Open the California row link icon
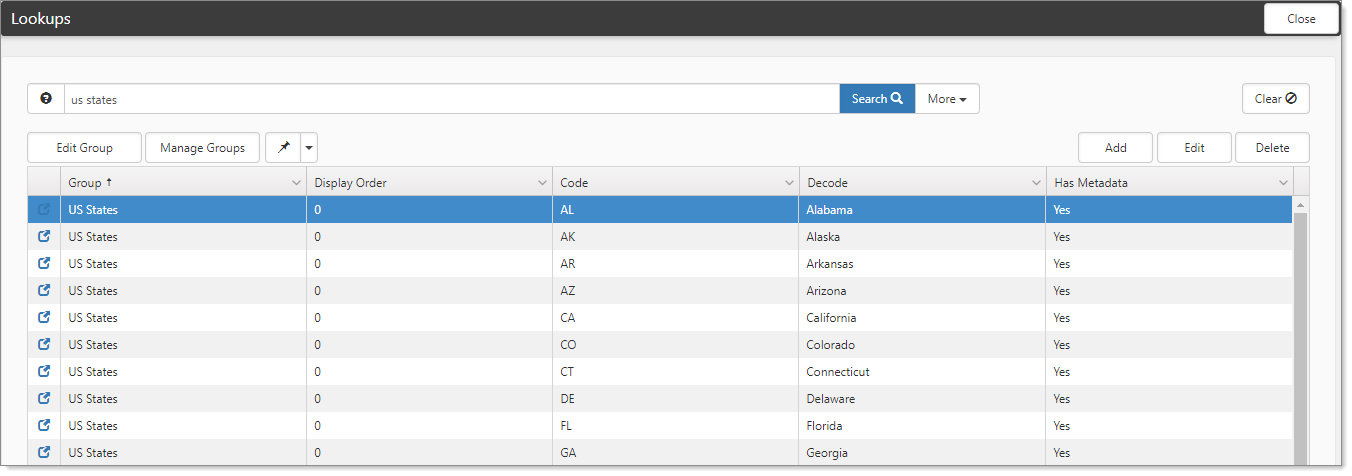1352x476 pixels. click(x=44, y=318)
